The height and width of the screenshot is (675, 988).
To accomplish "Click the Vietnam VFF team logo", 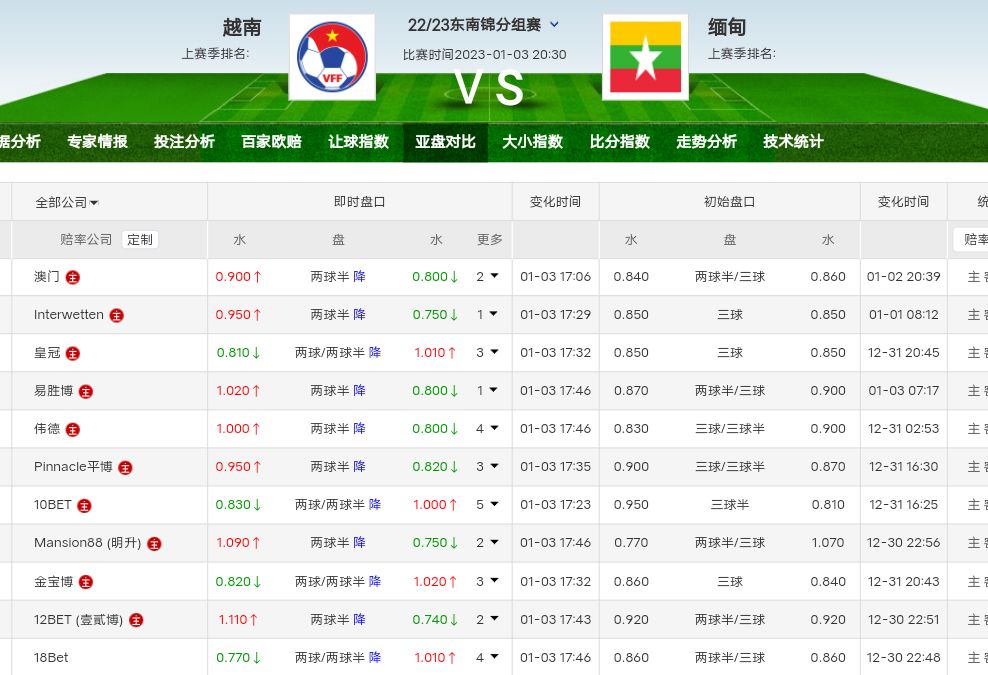I will [332, 57].
